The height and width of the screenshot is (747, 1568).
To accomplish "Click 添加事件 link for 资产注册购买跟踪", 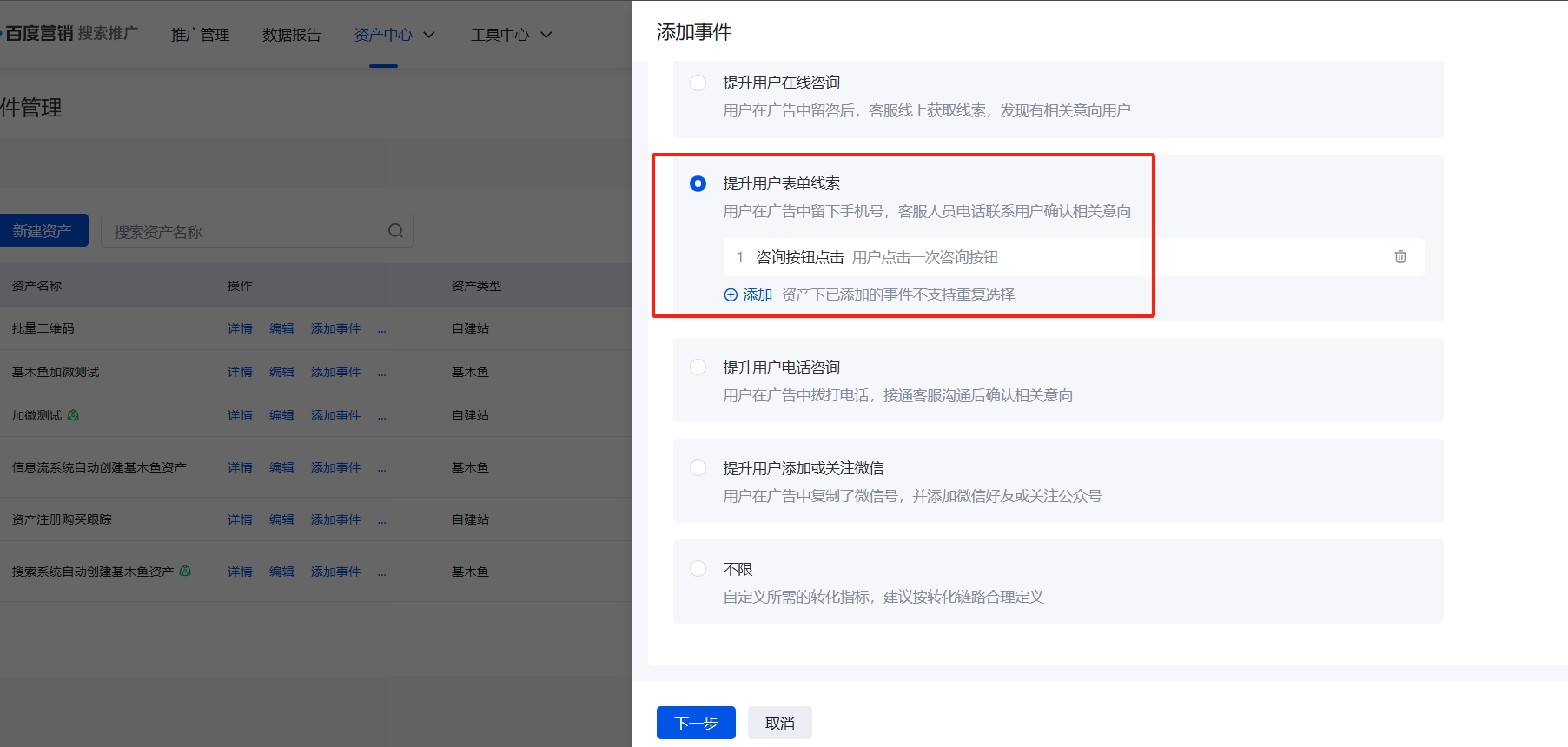I will [335, 519].
